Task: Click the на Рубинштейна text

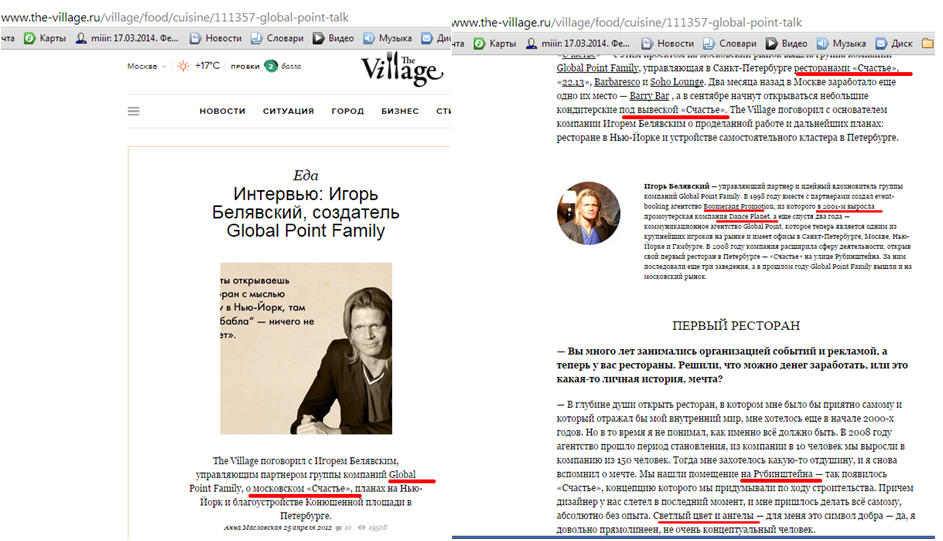Action: [x=776, y=474]
